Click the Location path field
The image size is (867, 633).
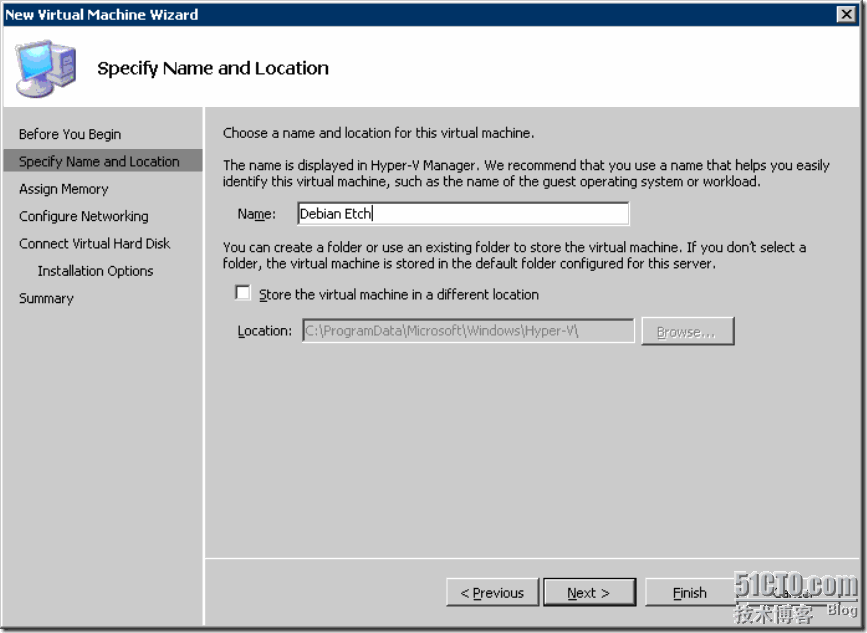(468, 331)
